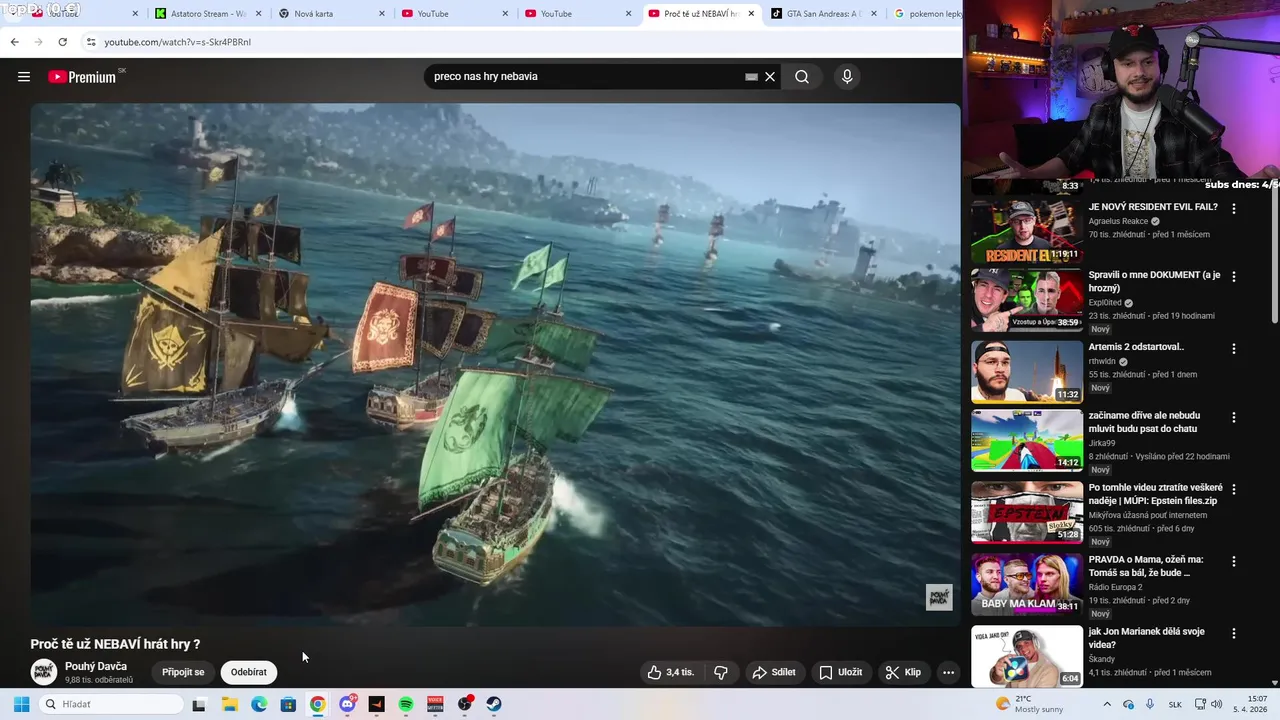Launch Microsoft Edge from taskbar
Viewport: 1280px width, 720px height.
point(259,704)
